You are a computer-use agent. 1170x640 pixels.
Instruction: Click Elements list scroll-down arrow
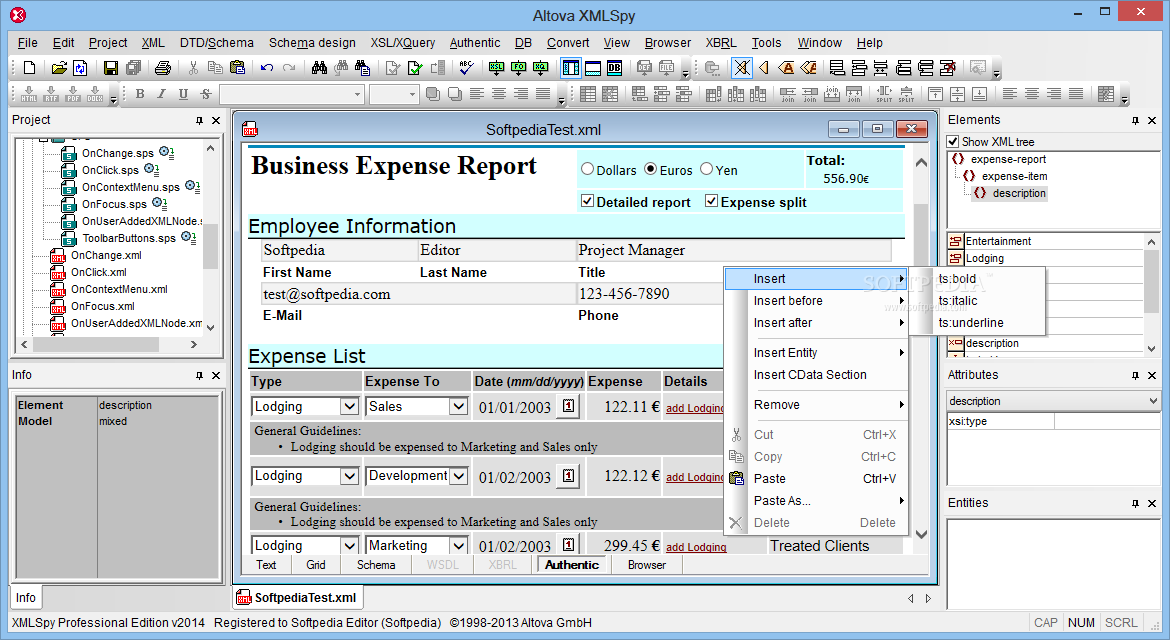point(1152,348)
